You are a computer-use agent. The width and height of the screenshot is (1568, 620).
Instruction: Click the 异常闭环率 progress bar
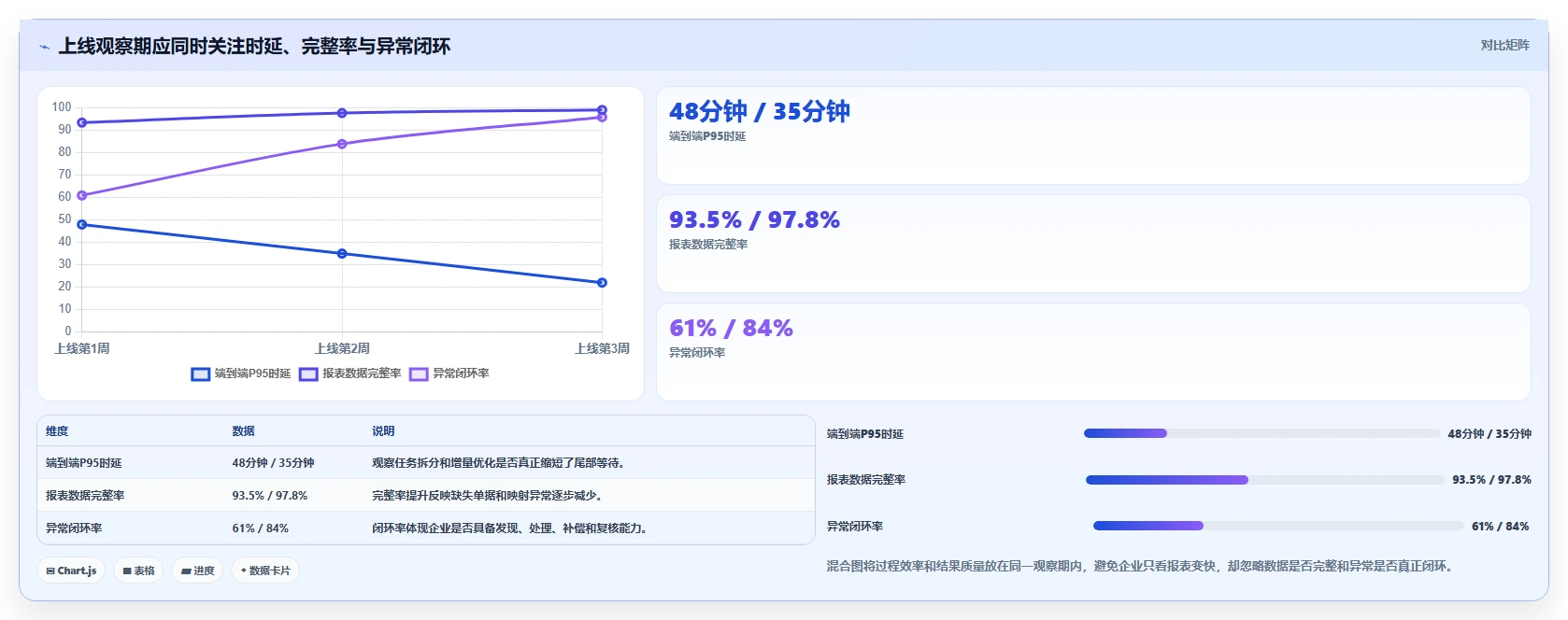click(1278, 526)
